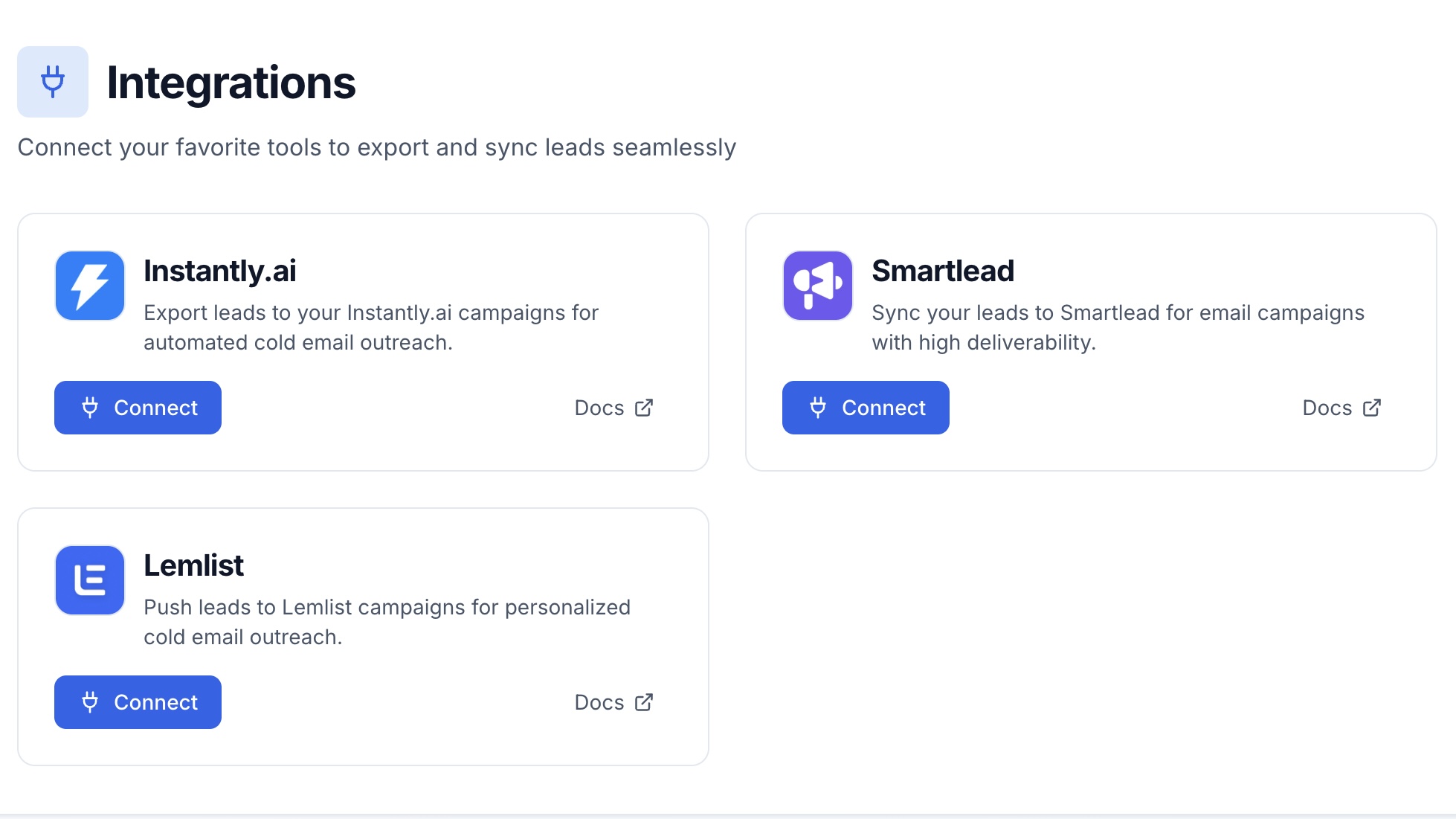This screenshot has height=819, width=1456.
Task: Connect the Smartlead integration
Action: pyautogui.click(x=866, y=408)
